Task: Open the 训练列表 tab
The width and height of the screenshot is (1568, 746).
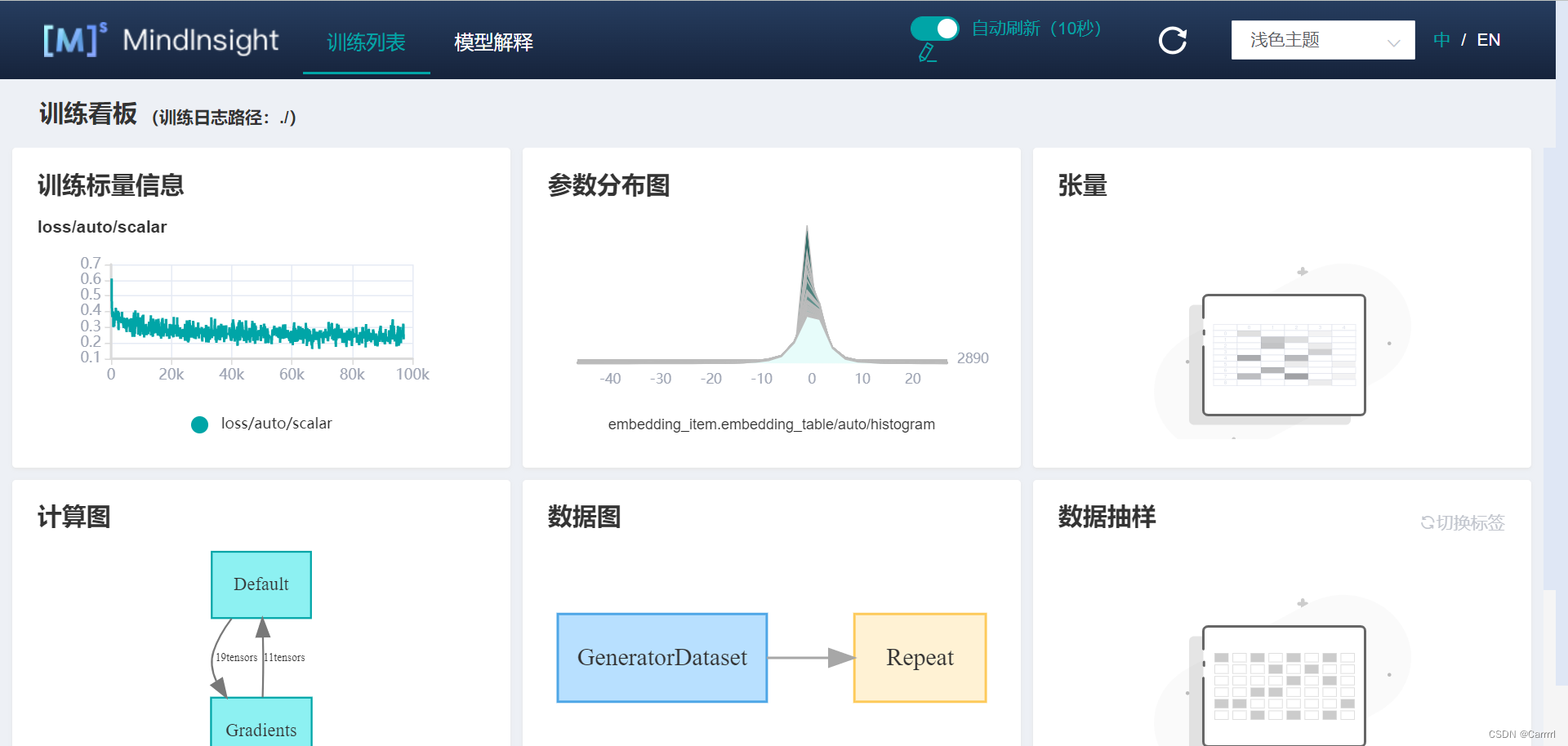Action: click(366, 42)
